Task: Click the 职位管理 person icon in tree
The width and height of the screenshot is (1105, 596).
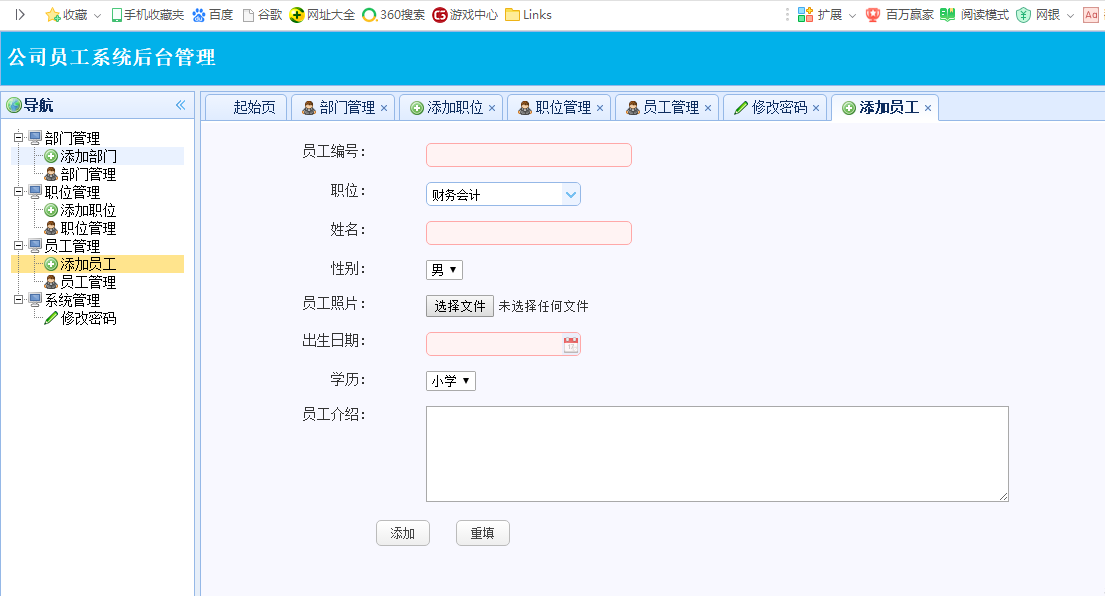Action: tap(51, 228)
